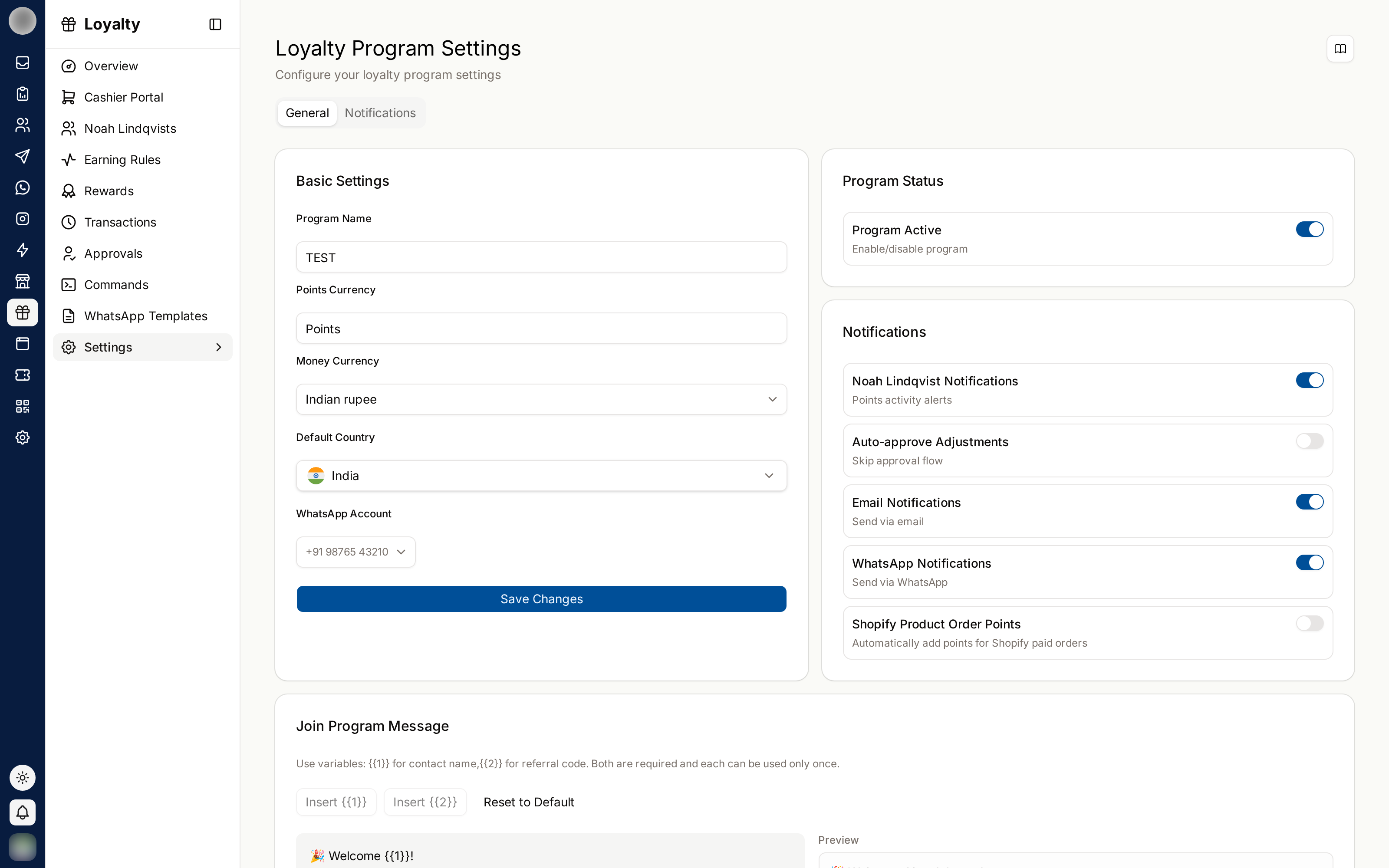
Task: Open the WhatsApp Account dropdown
Action: tap(356, 552)
